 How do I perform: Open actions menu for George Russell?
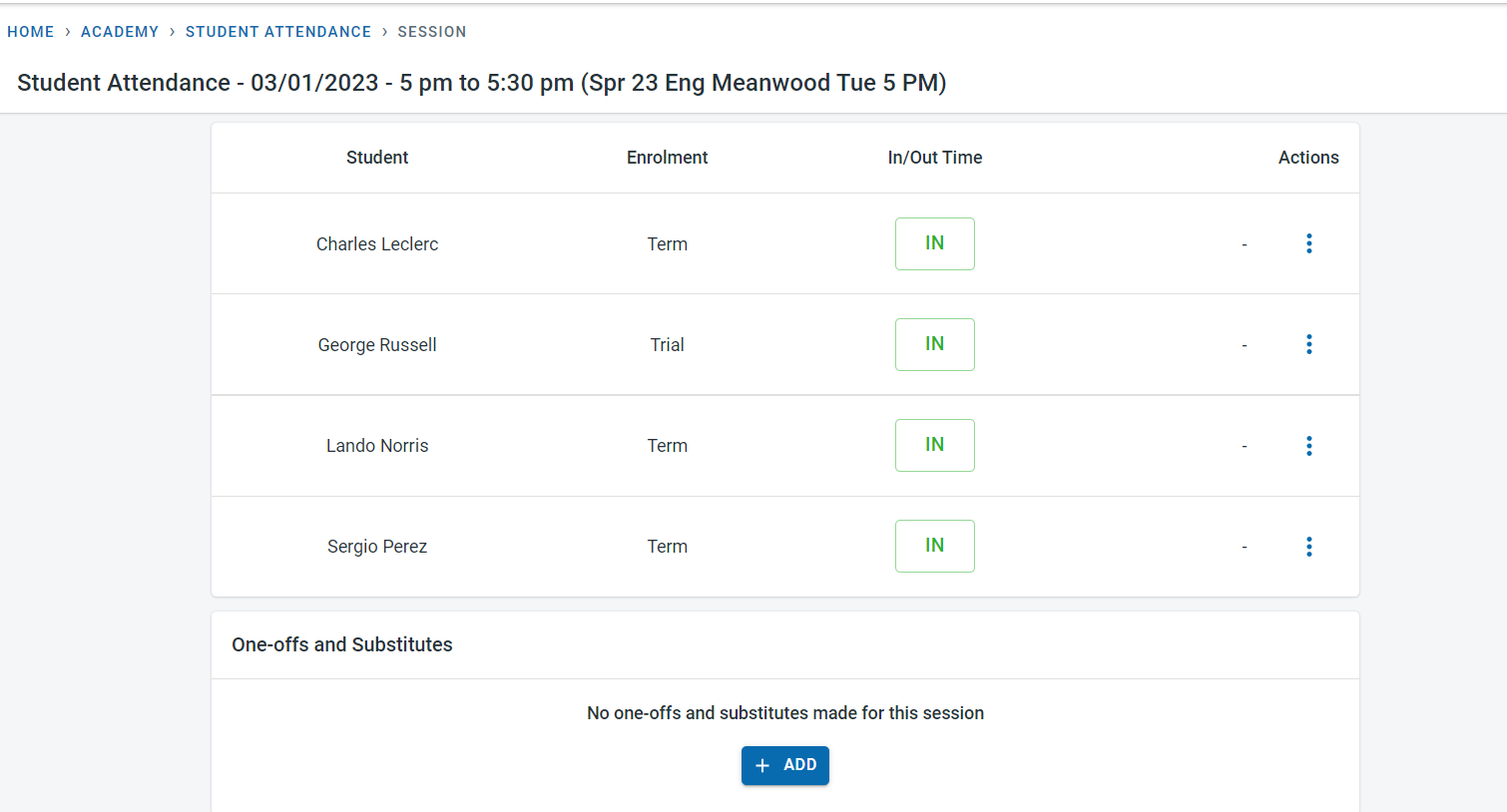coord(1308,344)
